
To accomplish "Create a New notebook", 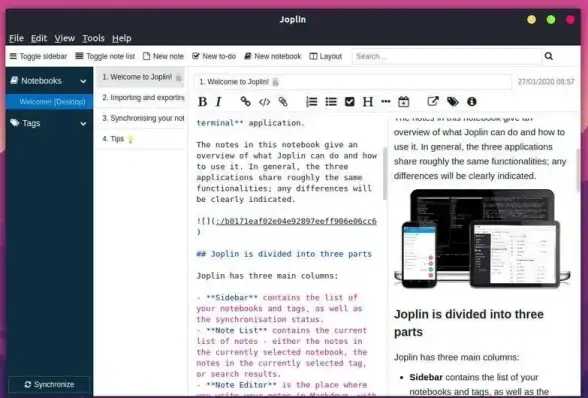I will [273, 56].
